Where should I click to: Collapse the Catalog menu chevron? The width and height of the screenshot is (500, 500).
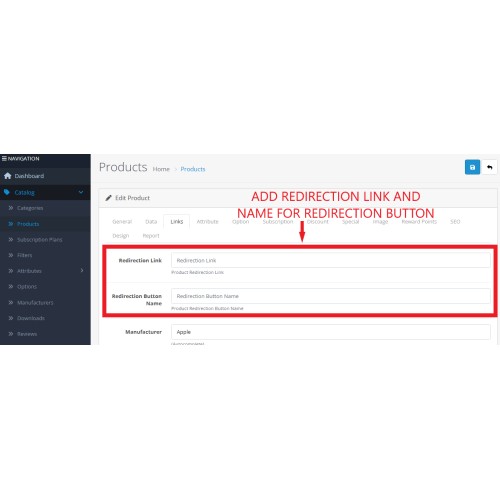(x=81, y=192)
